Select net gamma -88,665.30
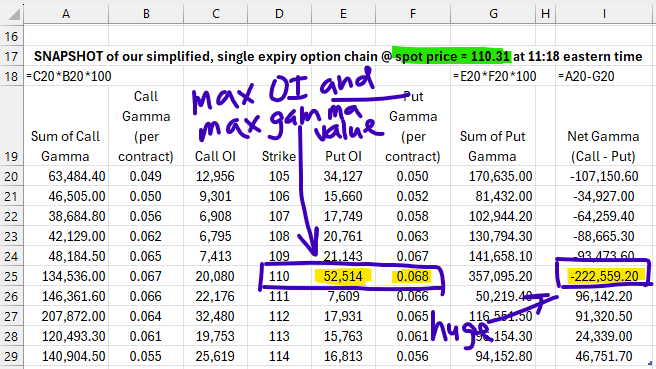This screenshot has width=656, height=369. [604, 236]
